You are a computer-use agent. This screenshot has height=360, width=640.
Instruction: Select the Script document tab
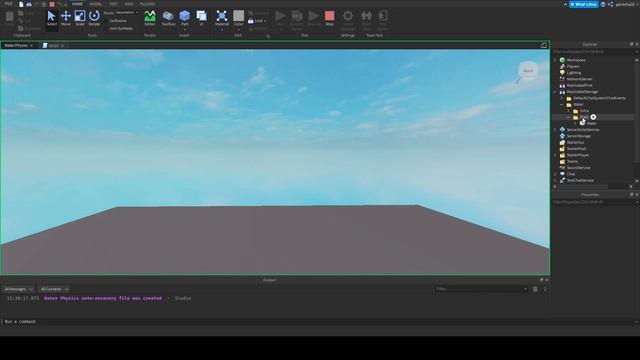click(53, 45)
